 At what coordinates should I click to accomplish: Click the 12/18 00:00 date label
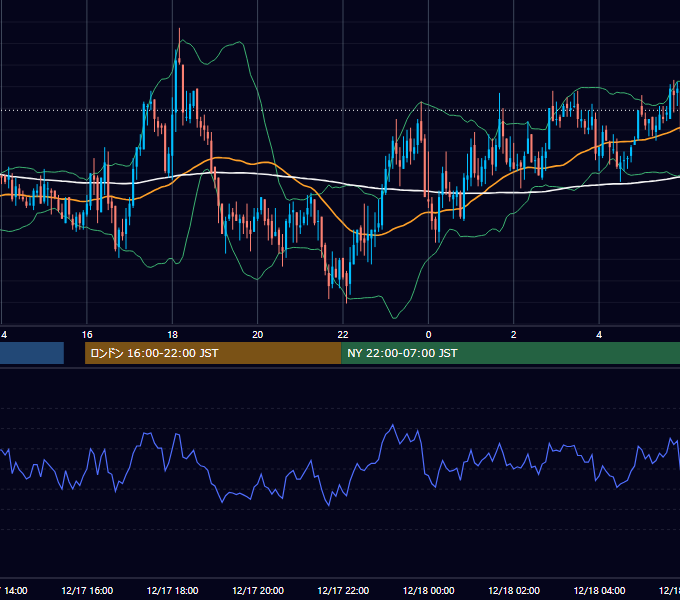(428, 591)
